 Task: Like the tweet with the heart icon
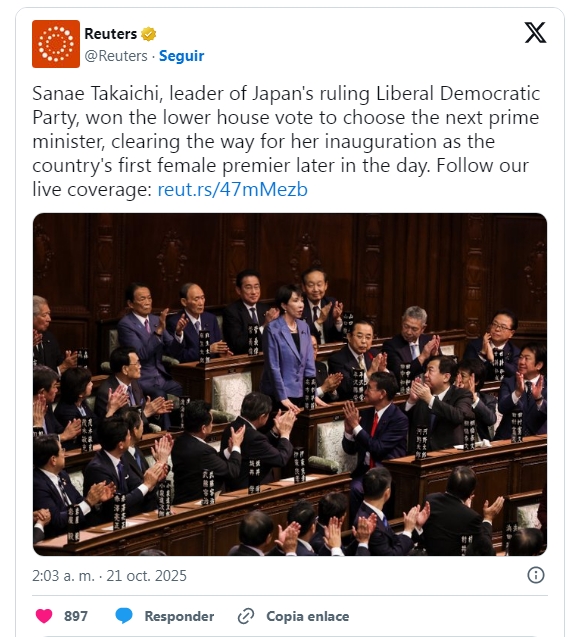[x=44, y=616]
